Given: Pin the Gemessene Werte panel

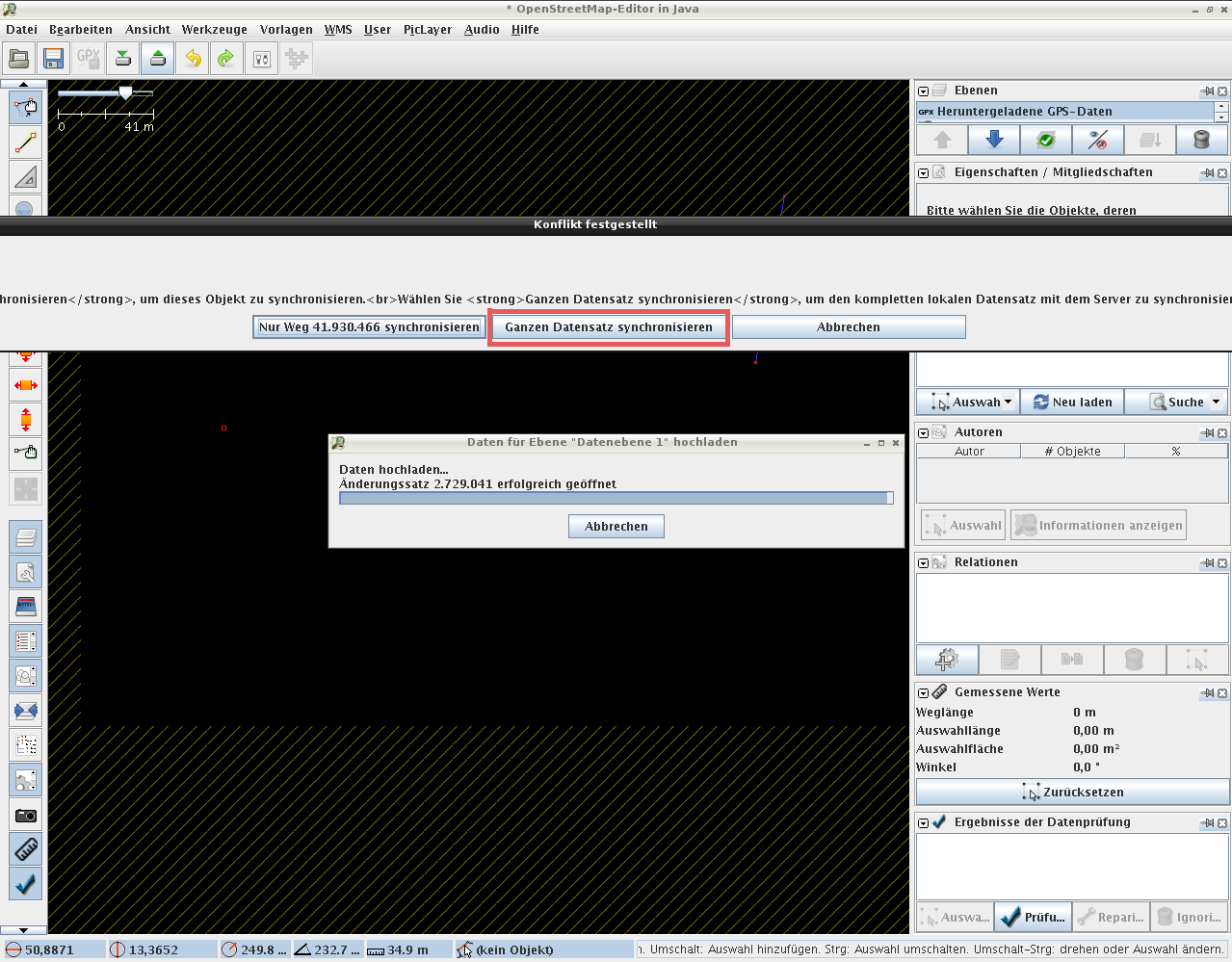Looking at the screenshot, I should [x=1207, y=693].
